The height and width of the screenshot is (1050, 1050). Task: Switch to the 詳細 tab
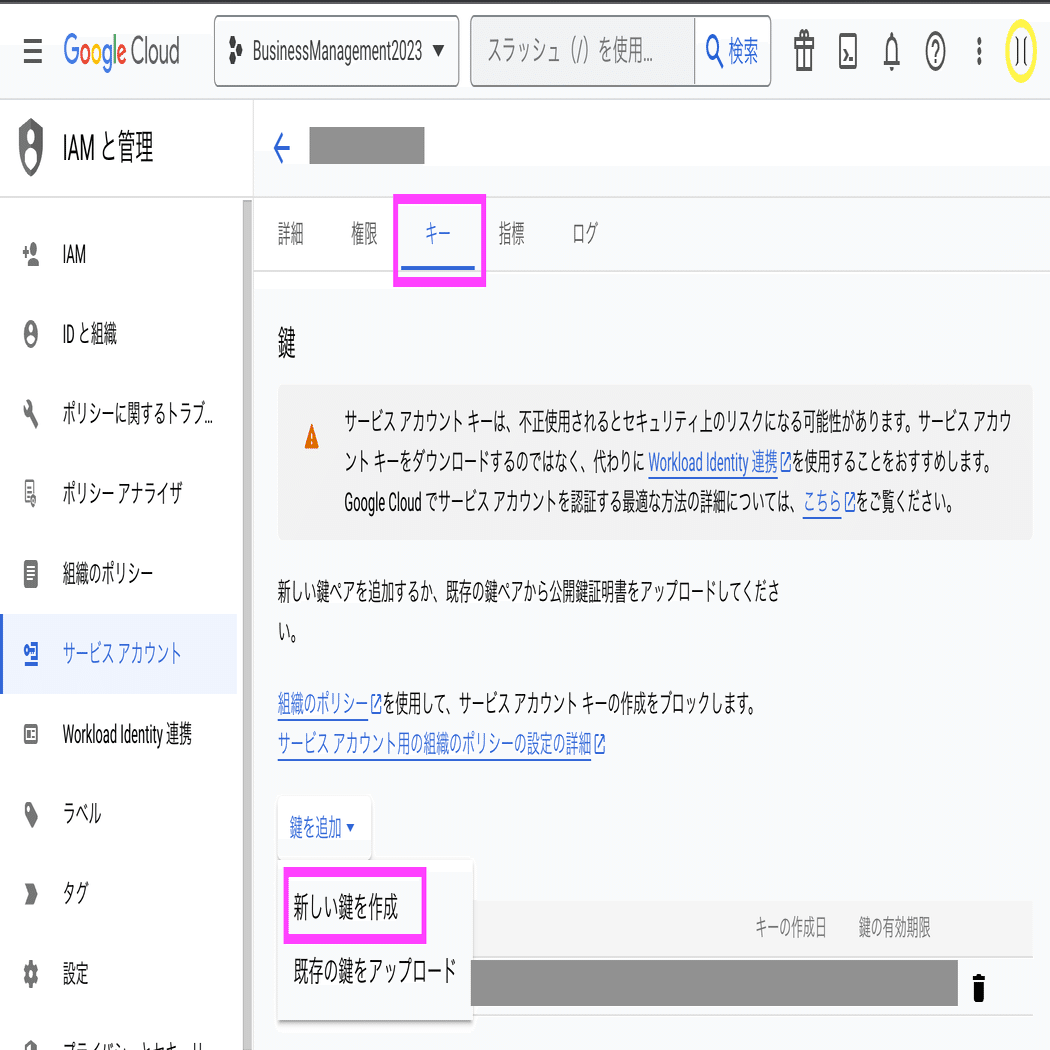(x=289, y=233)
